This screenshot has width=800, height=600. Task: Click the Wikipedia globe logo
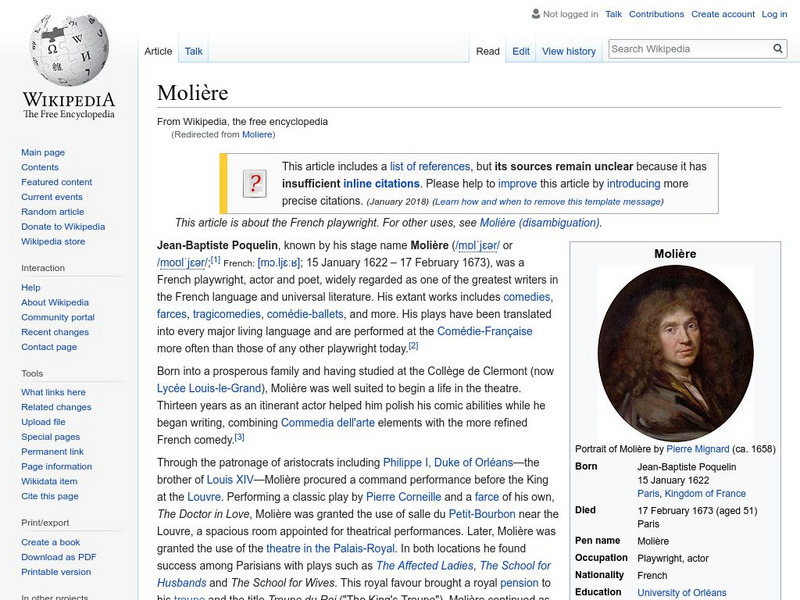click(x=69, y=49)
